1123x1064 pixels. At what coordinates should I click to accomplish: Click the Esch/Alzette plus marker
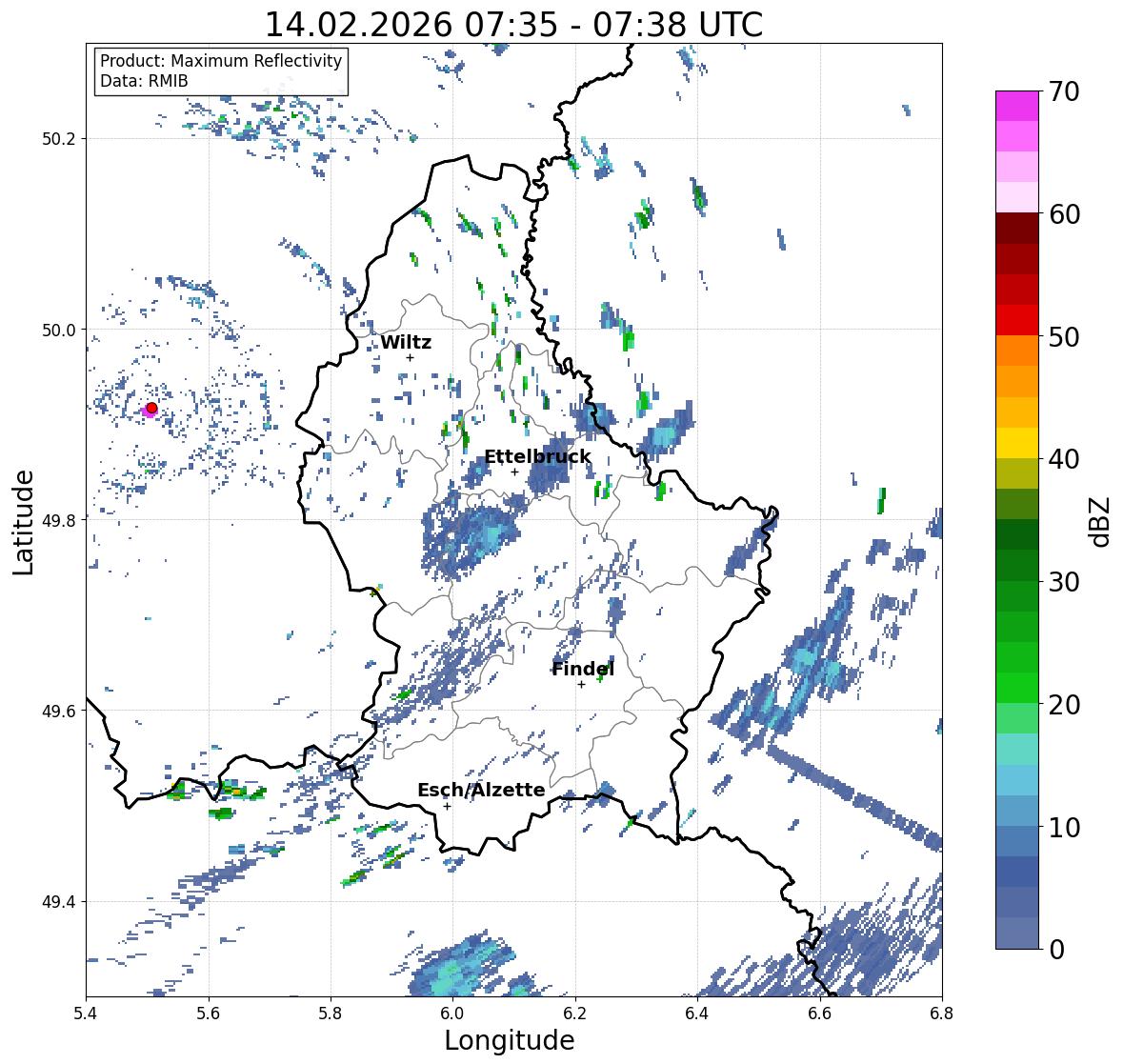pyautogui.click(x=447, y=806)
